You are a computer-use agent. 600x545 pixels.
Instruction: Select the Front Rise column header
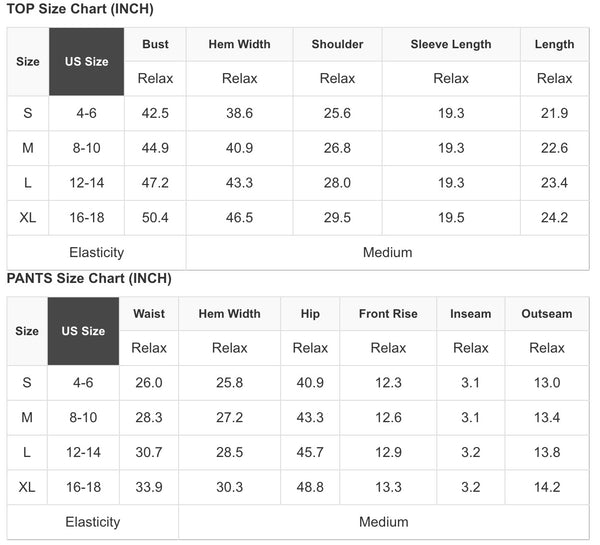pyautogui.click(x=388, y=314)
